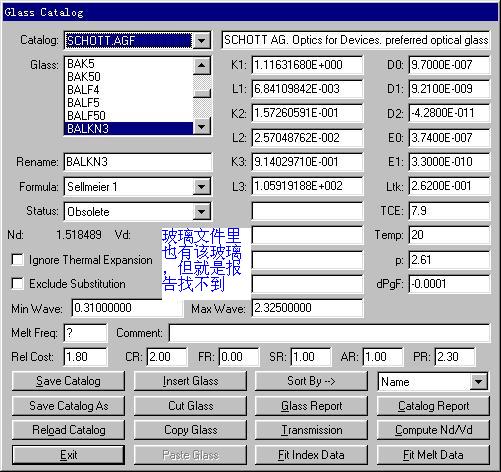Click the Rename field BALKN3

138,162
